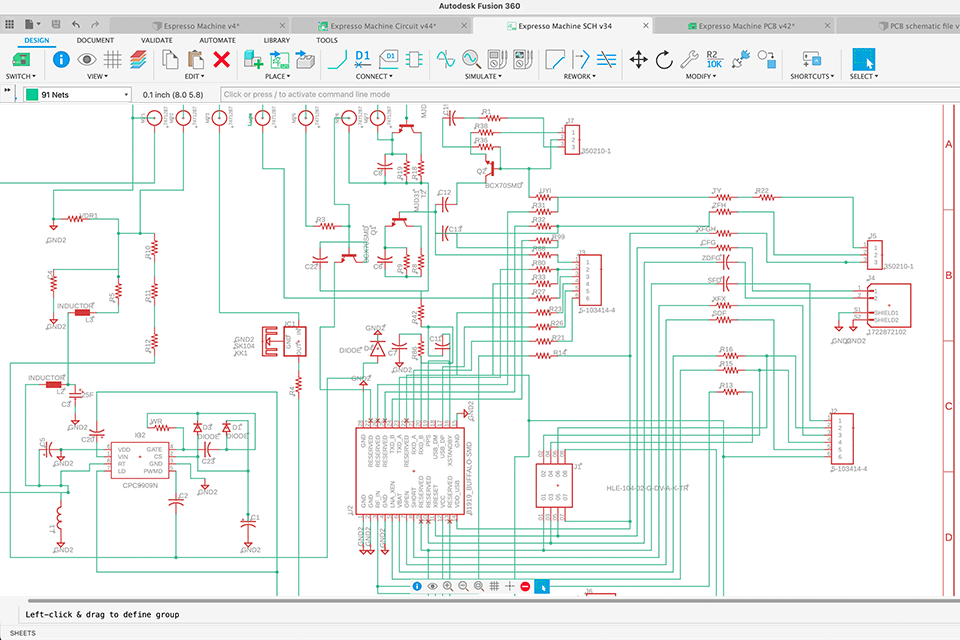Click the Shortcuts keyboard icon
The height and width of the screenshot is (640, 960).
point(812,59)
